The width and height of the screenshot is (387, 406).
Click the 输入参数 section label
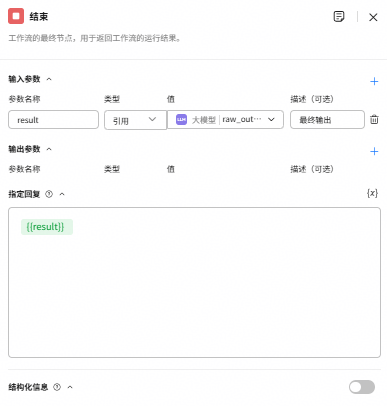click(x=24, y=79)
